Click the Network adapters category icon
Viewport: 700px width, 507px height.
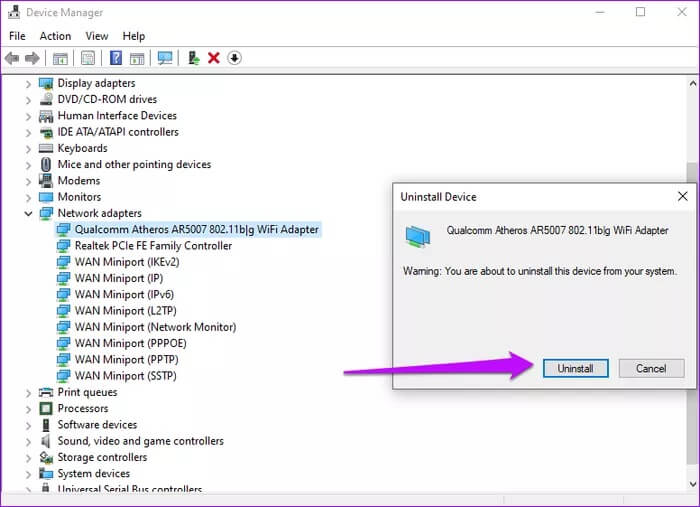coord(46,213)
